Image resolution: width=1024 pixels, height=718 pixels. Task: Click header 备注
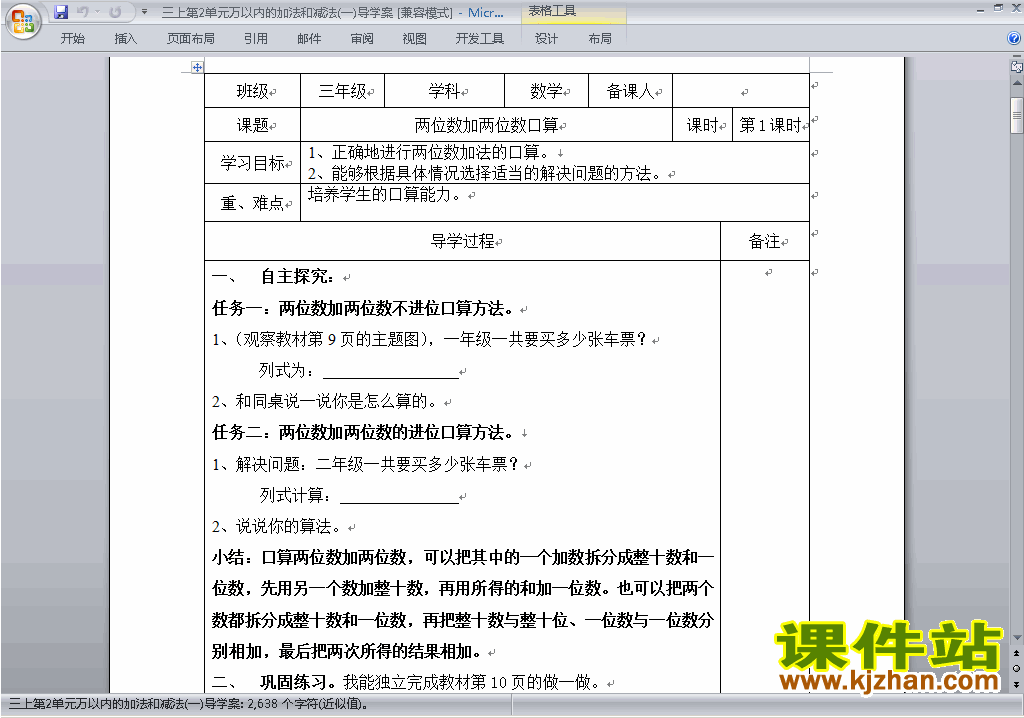tap(765, 241)
